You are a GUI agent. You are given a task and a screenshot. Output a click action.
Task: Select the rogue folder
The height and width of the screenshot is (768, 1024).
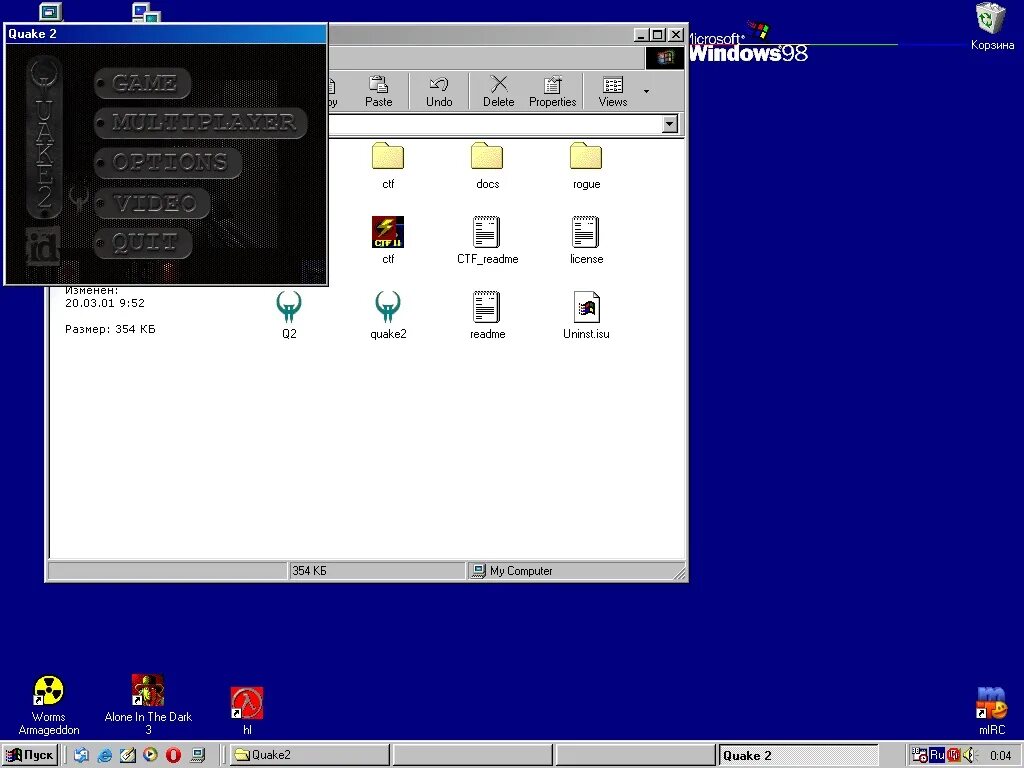586,166
